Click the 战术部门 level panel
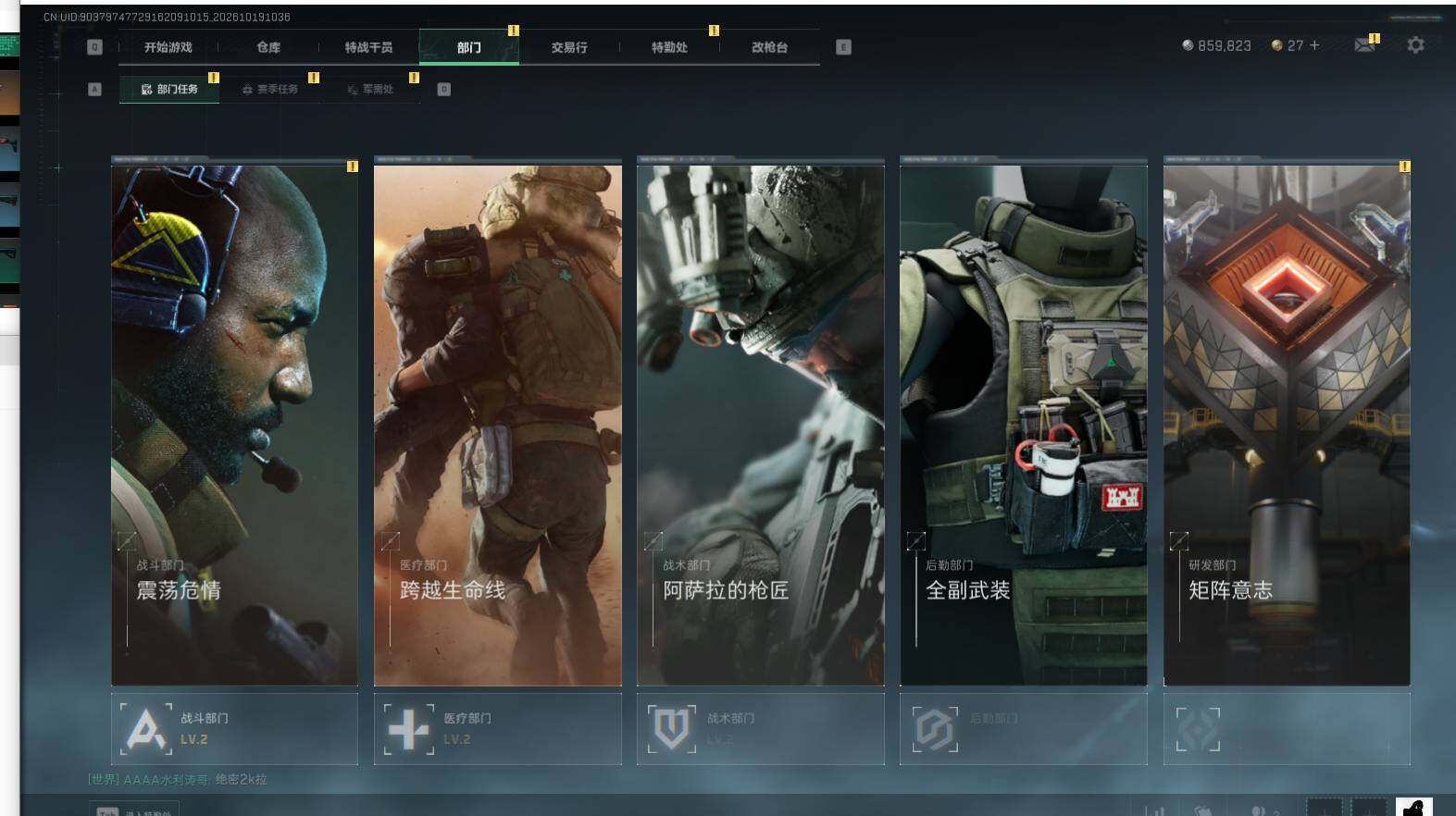Image resolution: width=1456 pixels, height=816 pixels. click(x=761, y=729)
